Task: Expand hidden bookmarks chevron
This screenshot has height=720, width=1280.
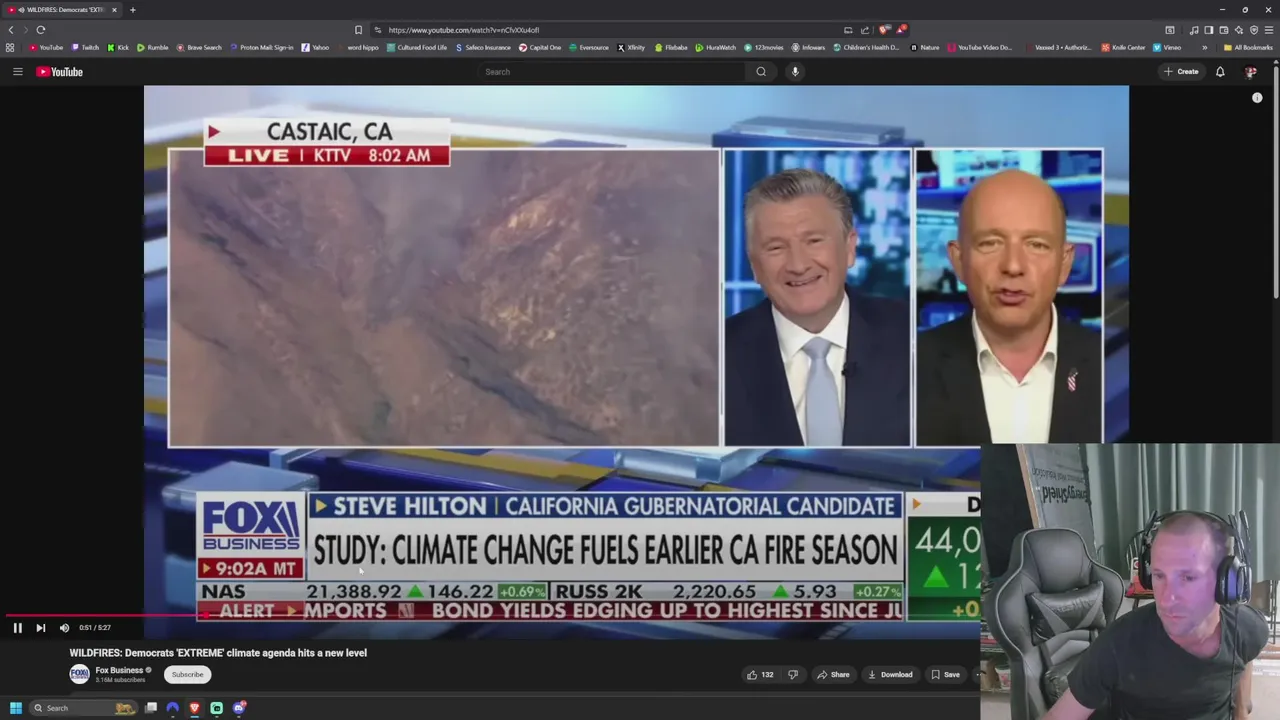Action: [x=1204, y=47]
